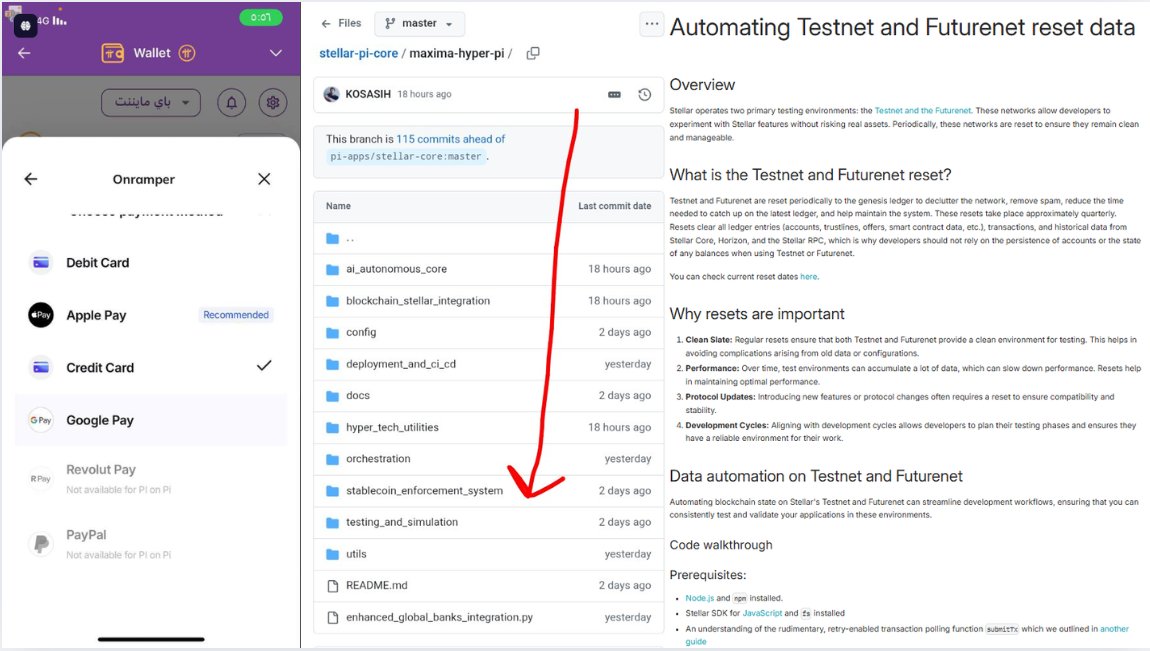Select Google Pay payment method
Viewport: 1150px width, 651px height.
(x=150, y=420)
